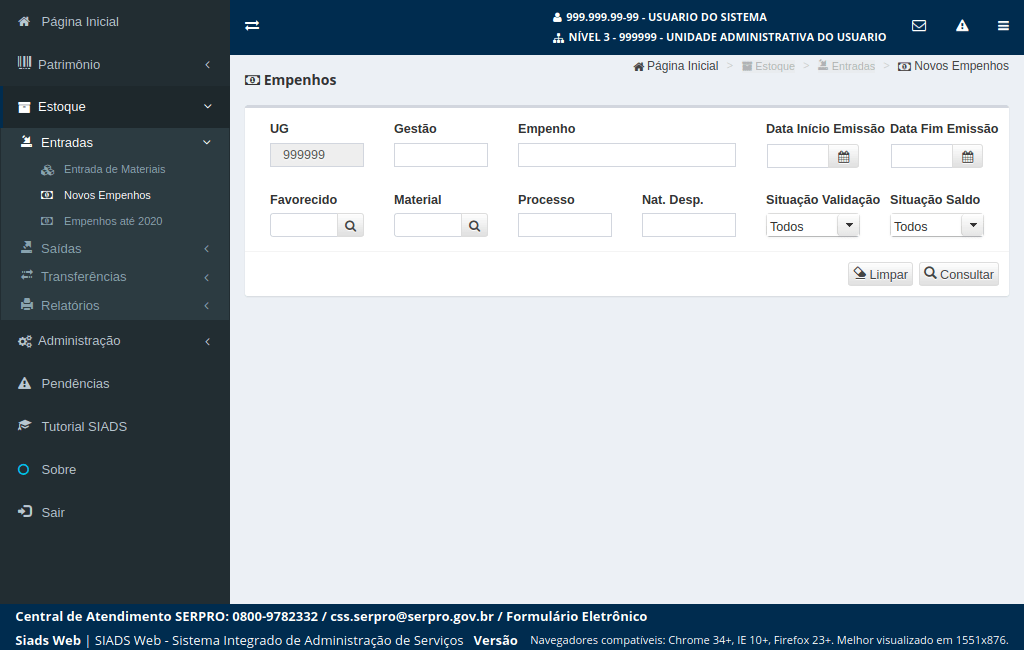1024x650 pixels.
Task: Click the printer icon next to Relatórios
Action: click(27, 304)
